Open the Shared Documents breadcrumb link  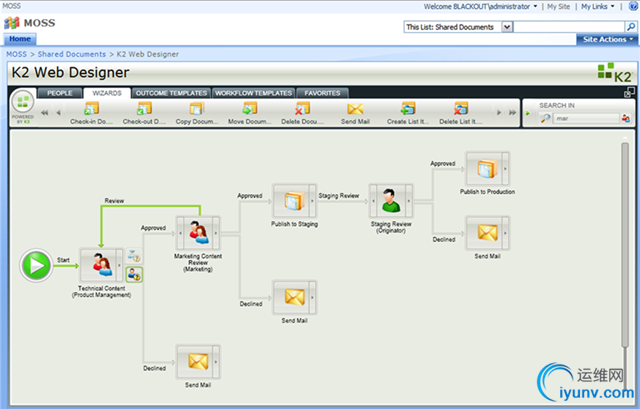pos(72,54)
